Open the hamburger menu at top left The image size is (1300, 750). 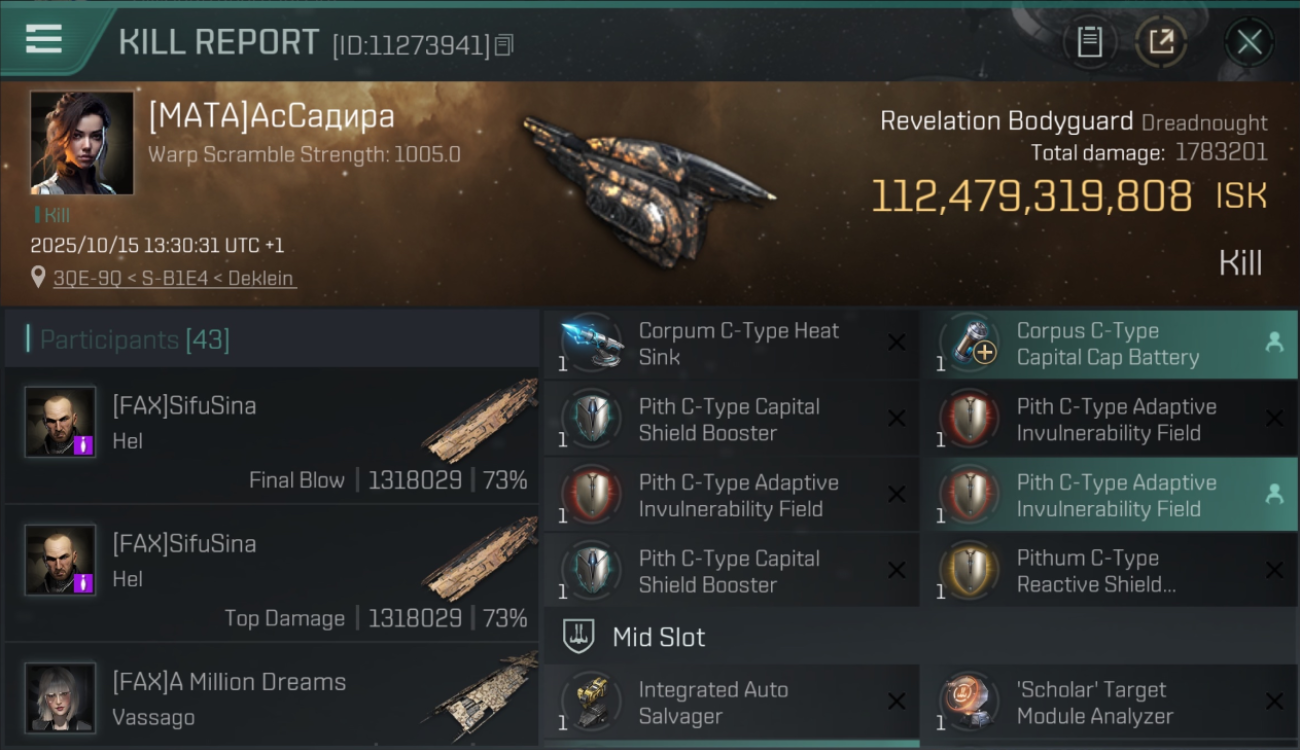(44, 38)
